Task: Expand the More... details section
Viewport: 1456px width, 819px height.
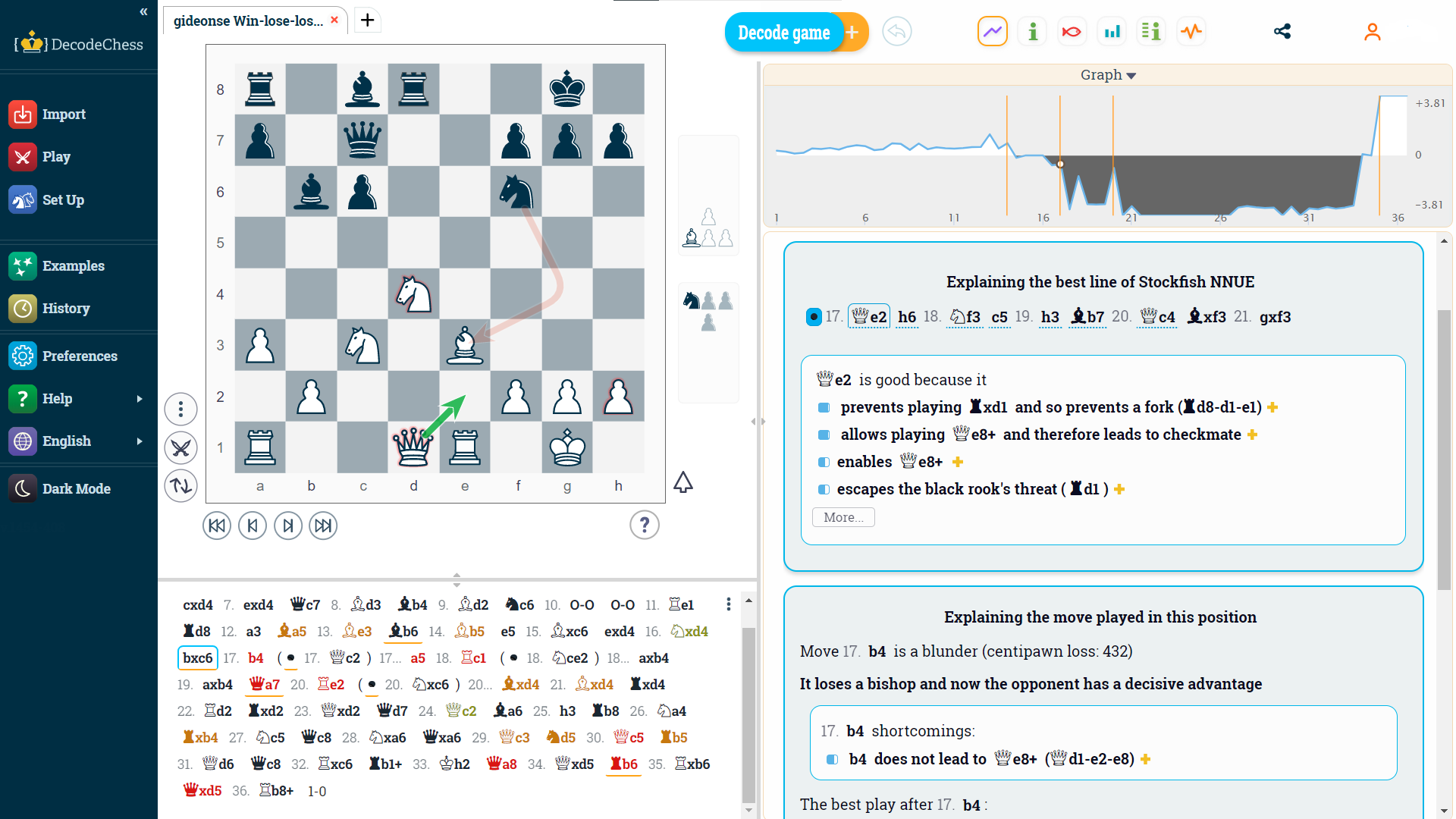Action: pyautogui.click(x=842, y=516)
